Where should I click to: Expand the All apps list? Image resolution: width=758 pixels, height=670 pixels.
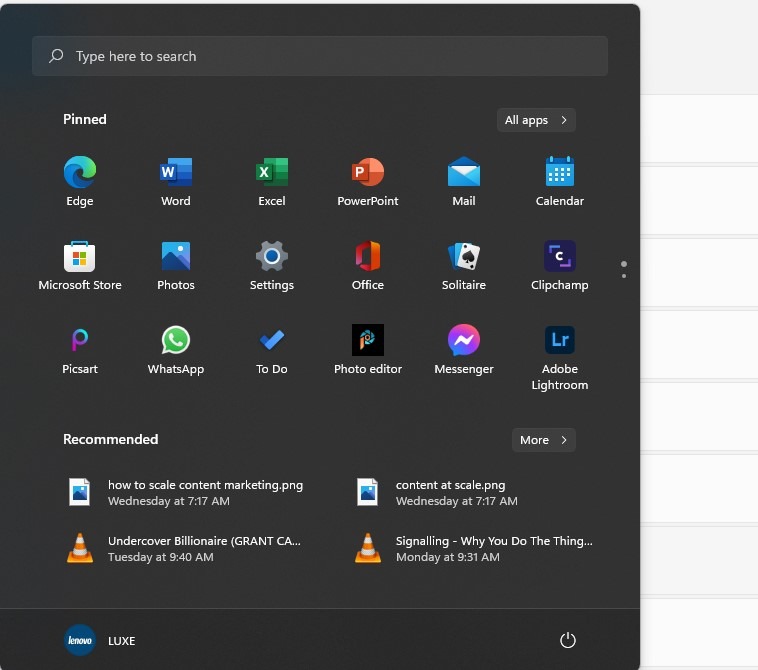(x=536, y=120)
